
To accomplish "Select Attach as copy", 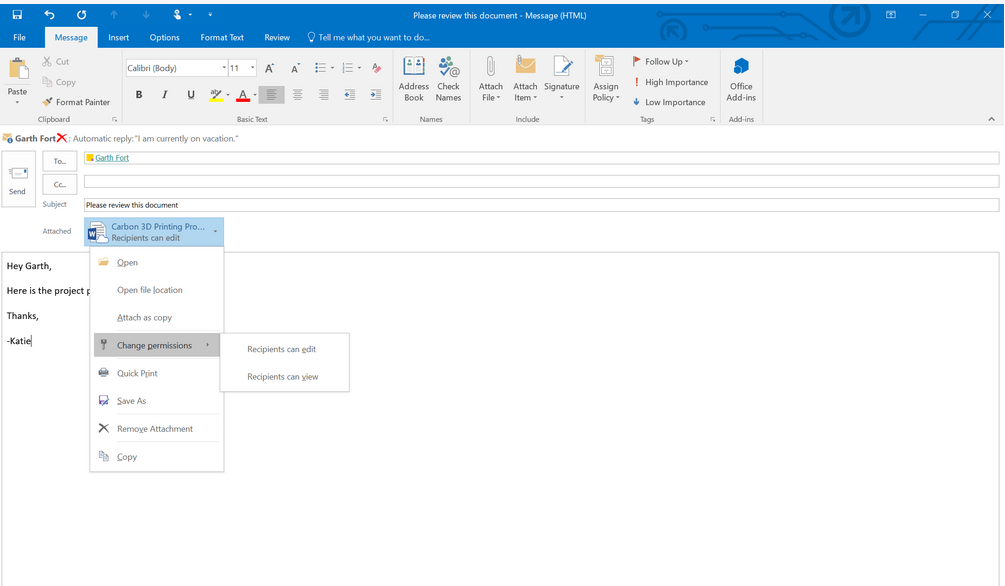I will click(x=157, y=317).
